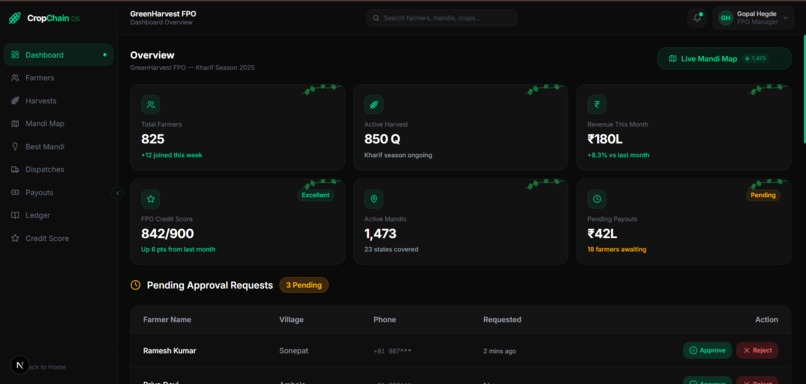Click the '18 farmers awaiting' text

point(617,250)
